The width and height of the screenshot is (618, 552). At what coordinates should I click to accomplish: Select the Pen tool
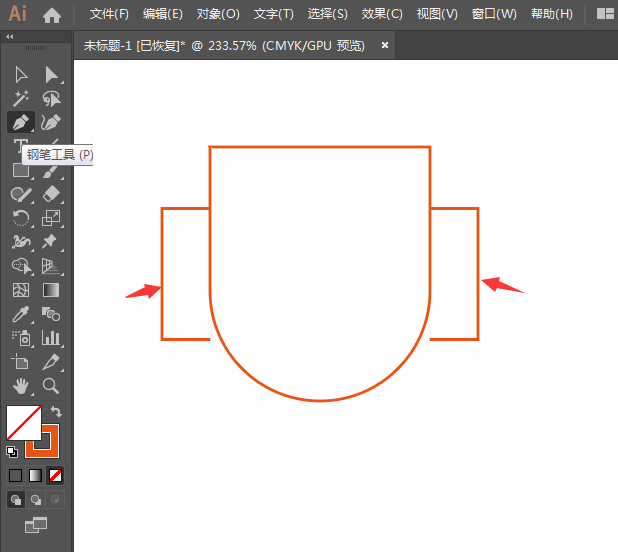21,122
